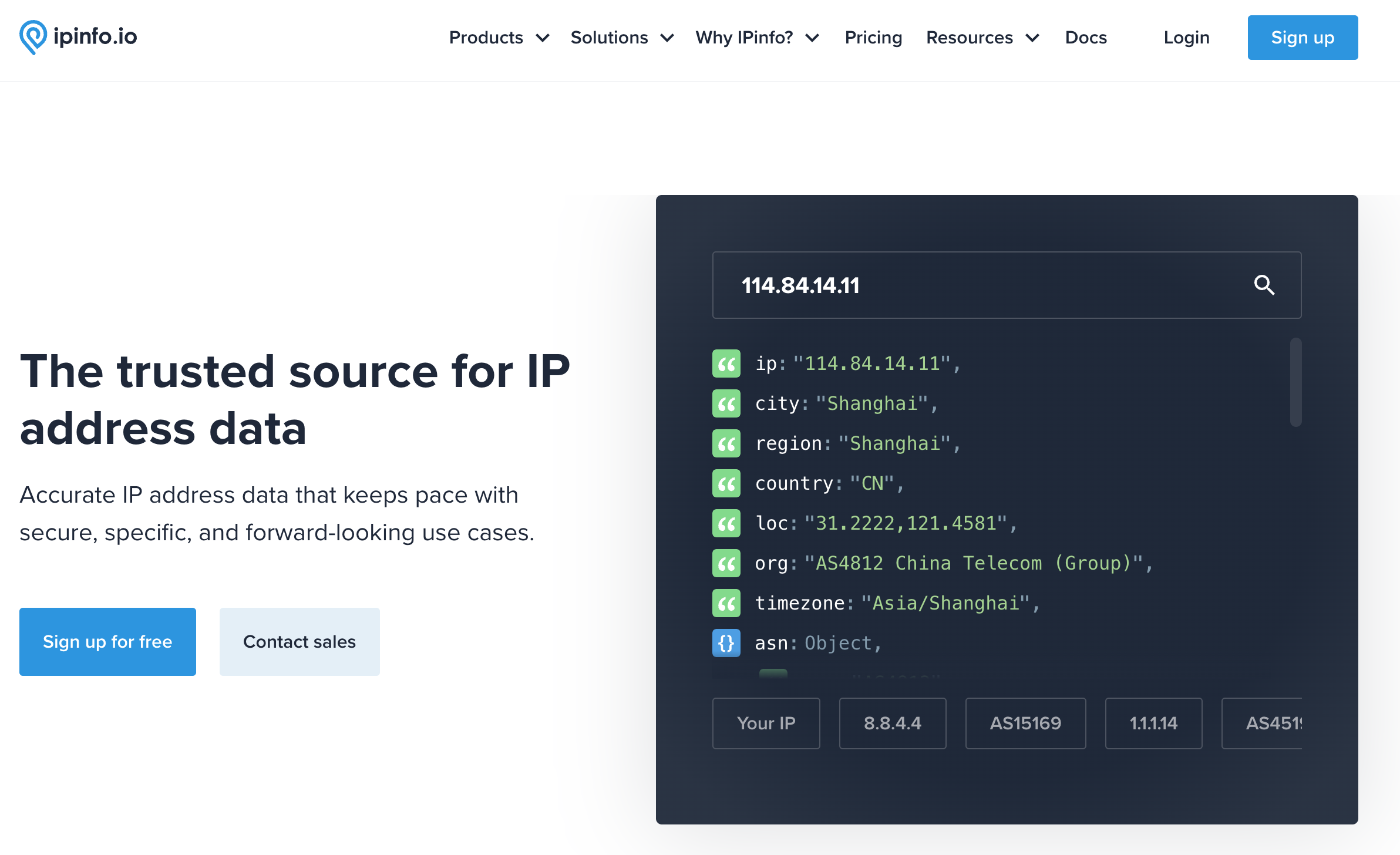
Task: Expand the Solutions dropdown menu
Action: tap(621, 38)
